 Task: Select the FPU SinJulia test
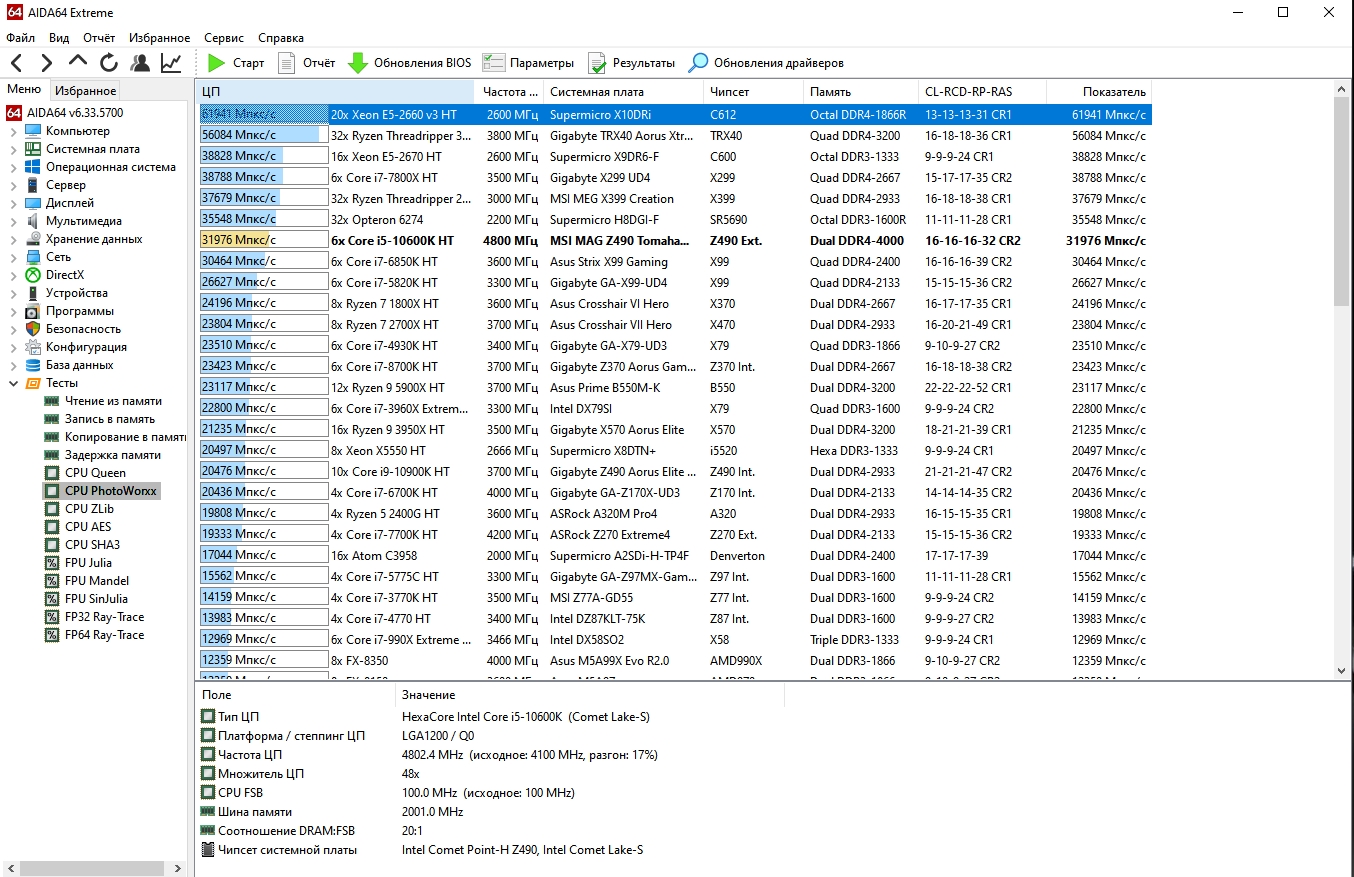click(x=97, y=599)
